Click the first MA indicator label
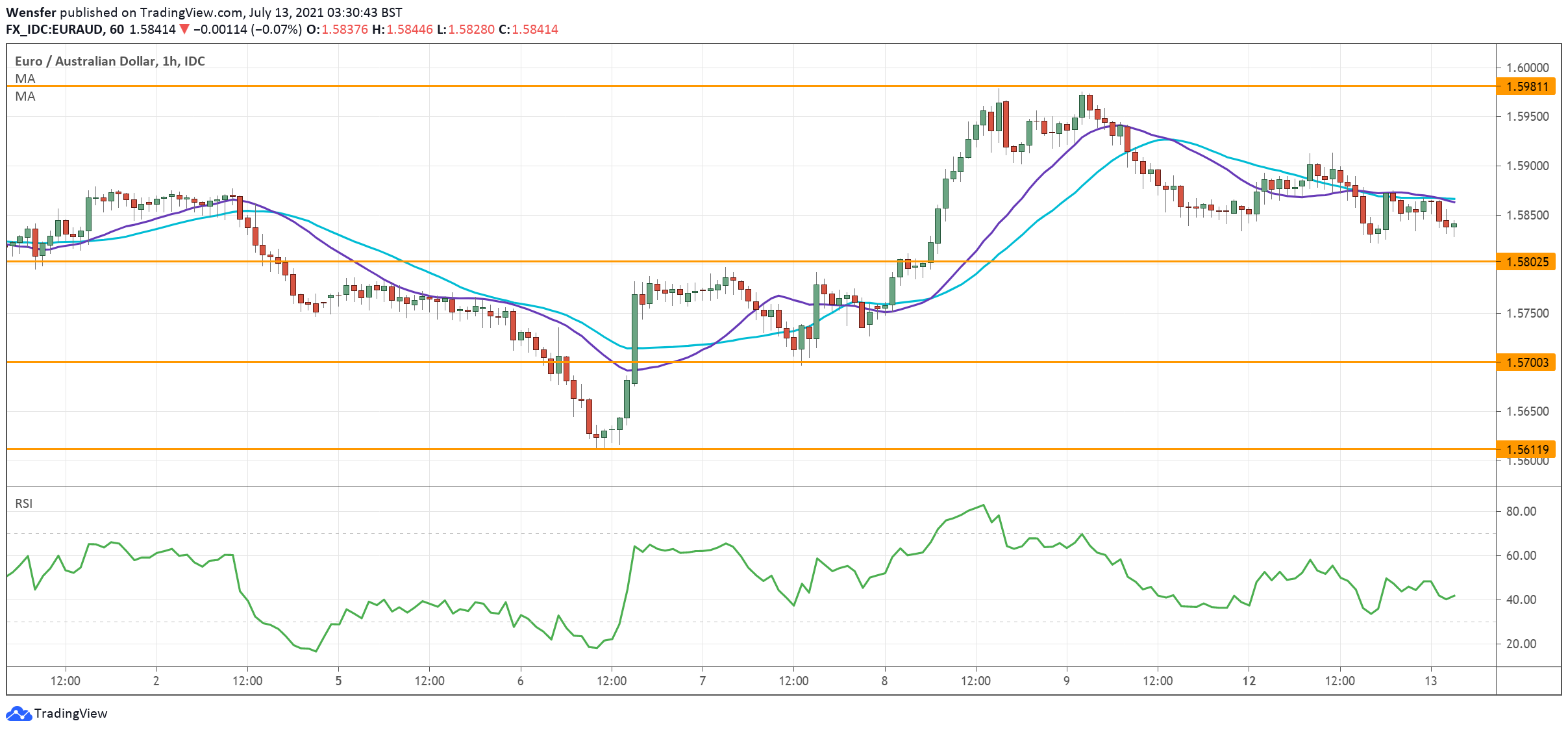This screenshot has height=732, width=1568. point(25,79)
